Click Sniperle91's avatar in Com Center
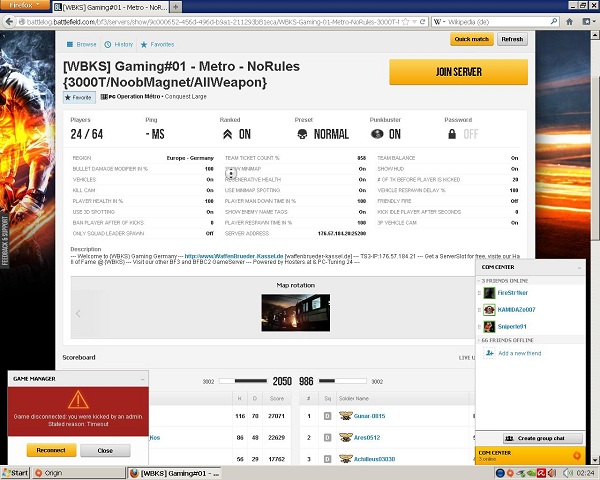Screen dimensions: 600x480 coord(489,327)
